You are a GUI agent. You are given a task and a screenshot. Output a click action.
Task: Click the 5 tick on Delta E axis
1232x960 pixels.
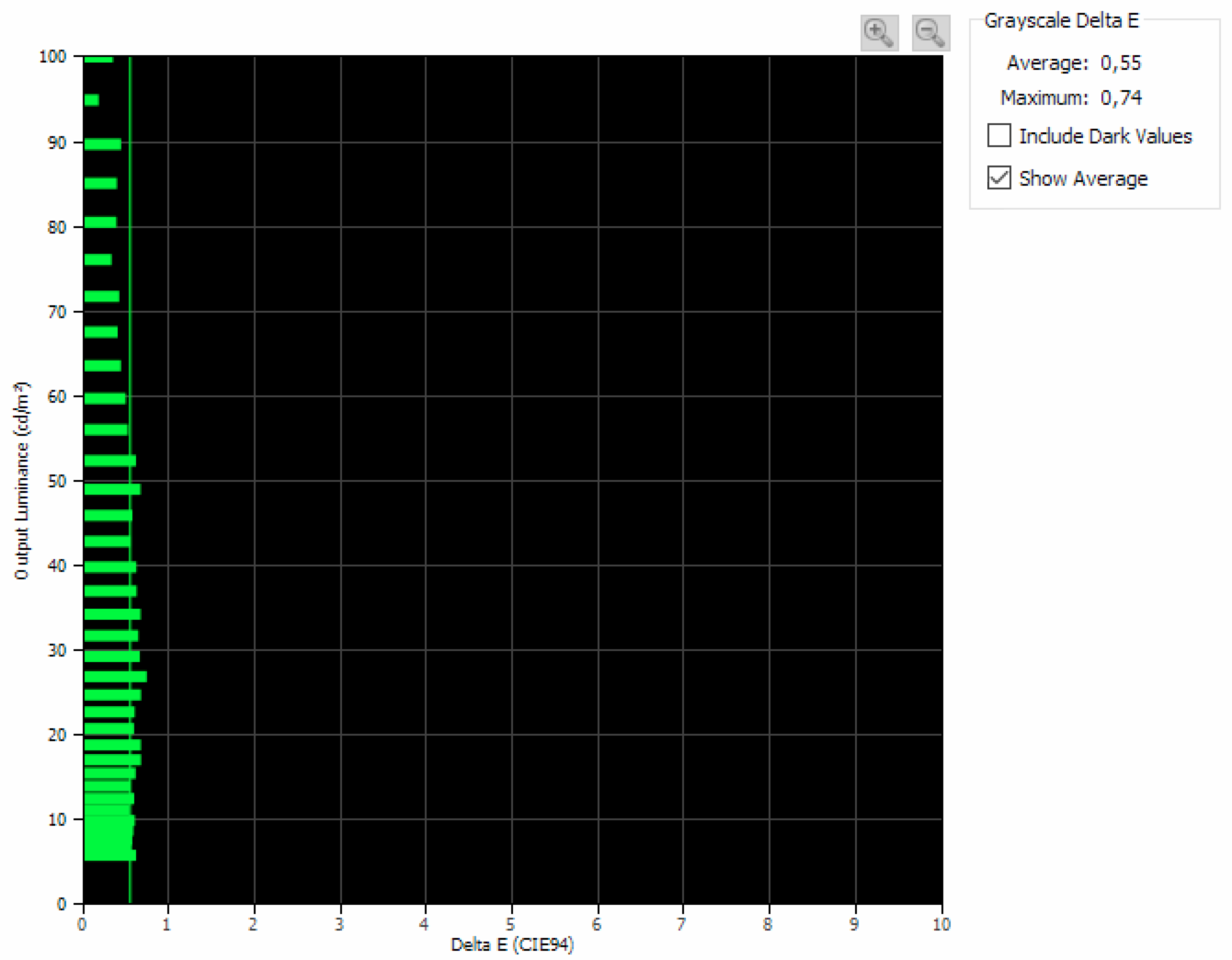tap(511, 924)
